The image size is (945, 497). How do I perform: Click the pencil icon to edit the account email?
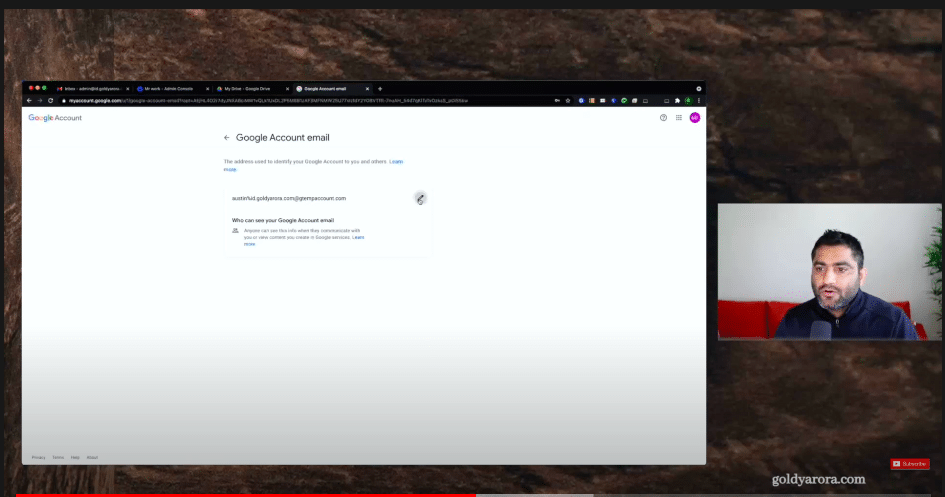click(x=420, y=198)
